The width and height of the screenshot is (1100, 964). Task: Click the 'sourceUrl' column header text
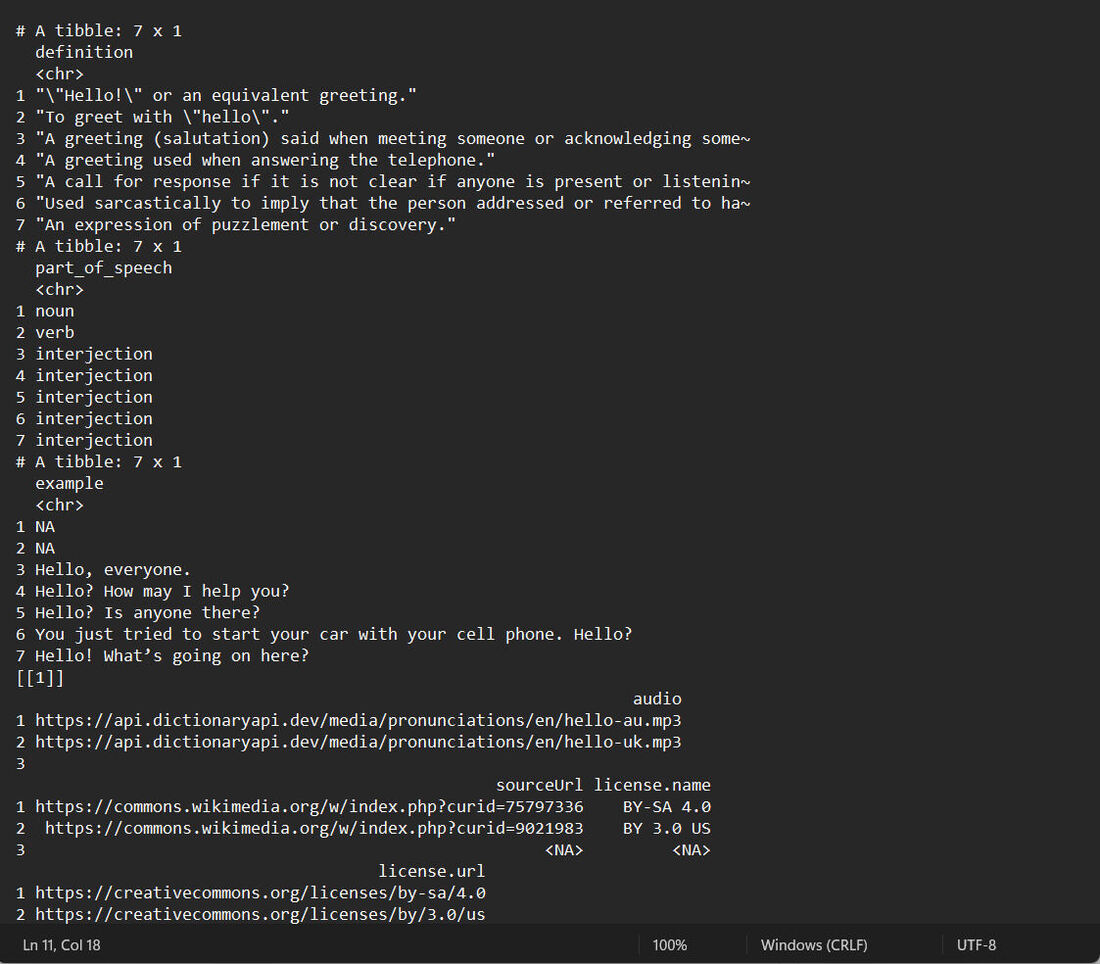[539, 785]
